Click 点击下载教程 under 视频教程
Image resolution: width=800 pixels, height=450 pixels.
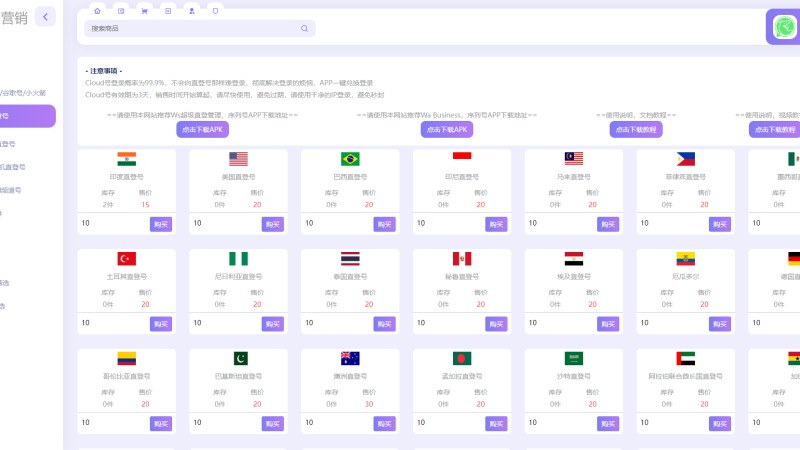click(x=774, y=130)
